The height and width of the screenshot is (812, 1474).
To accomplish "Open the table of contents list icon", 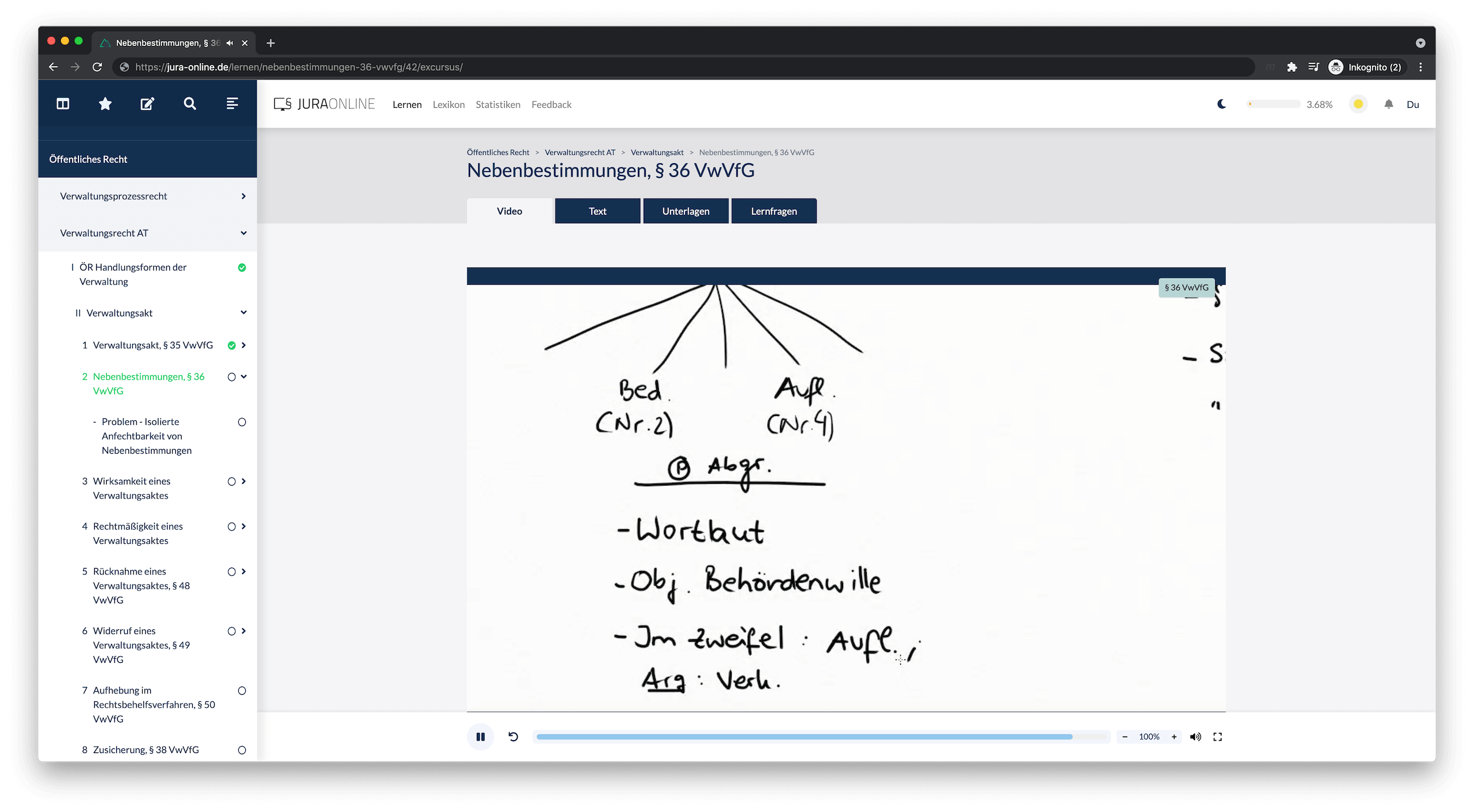I will pos(232,104).
